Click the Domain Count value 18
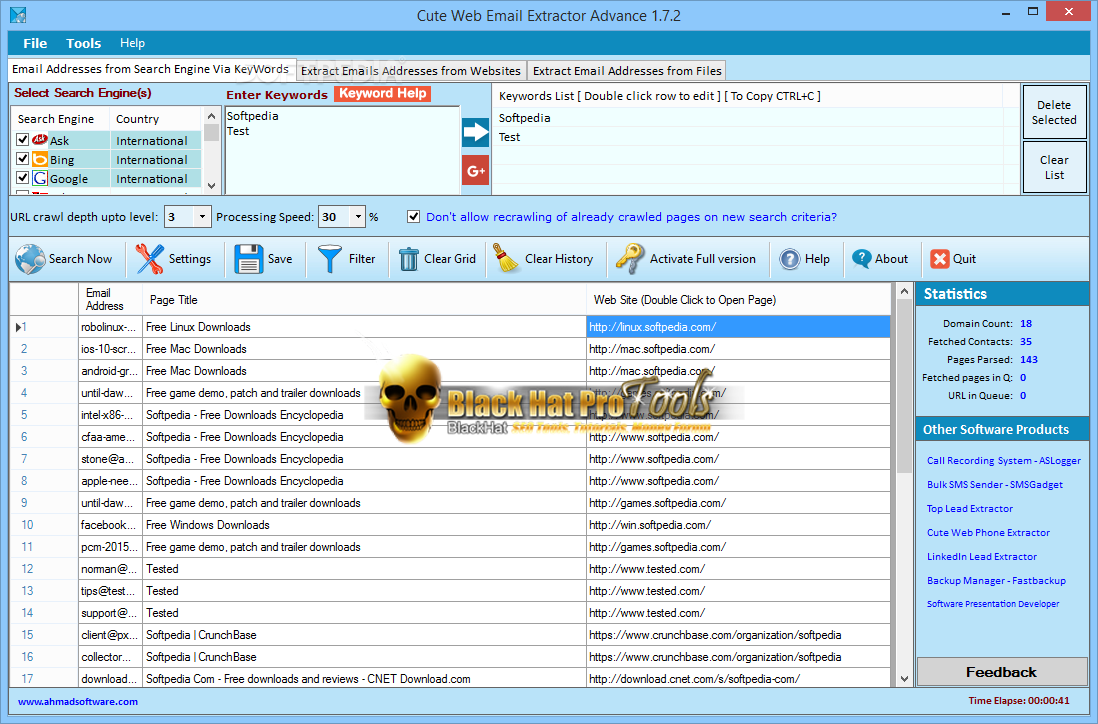 point(1026,323)
